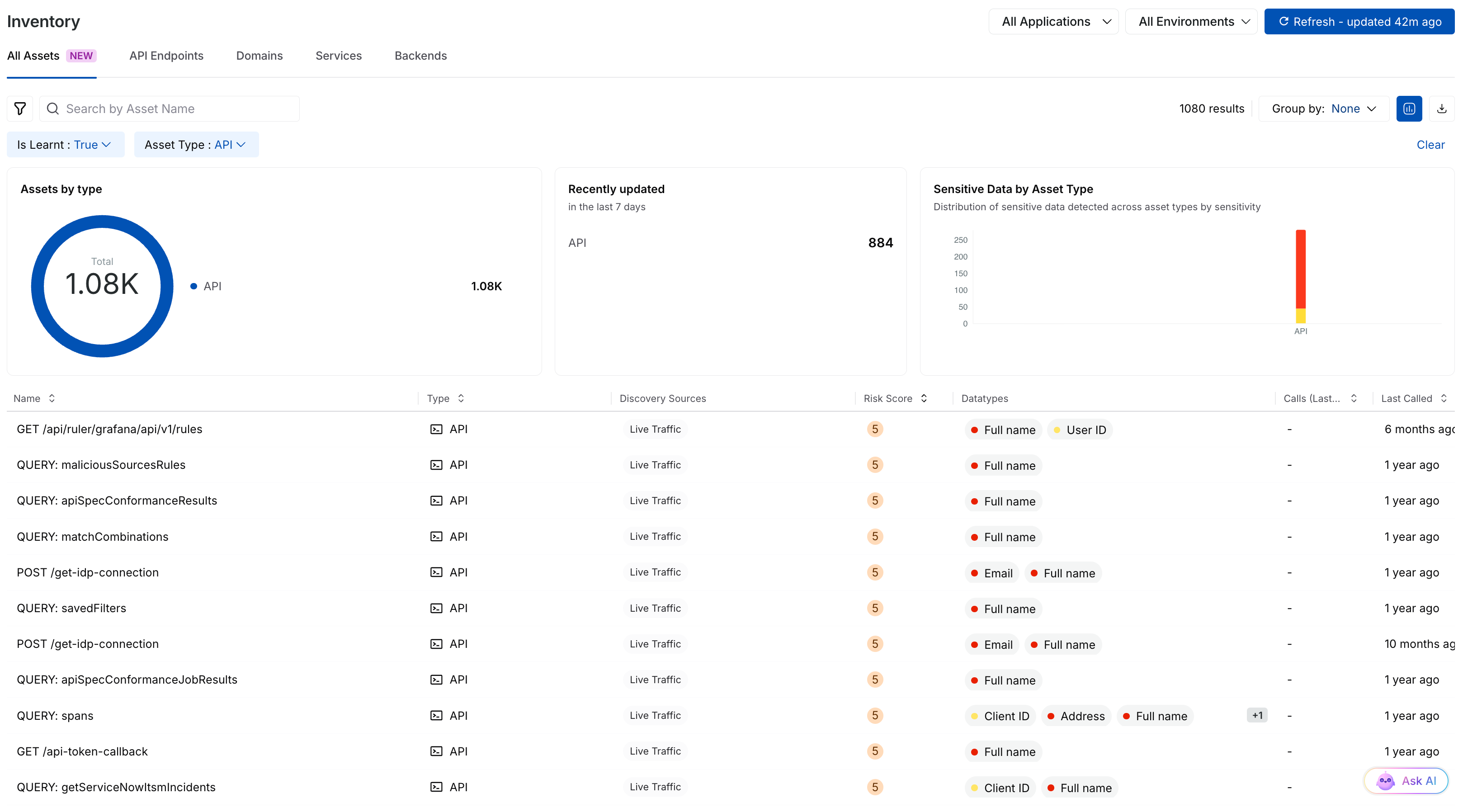Viewport: 1463px width, 812px height.
Task: Open GET /api/ruler/grafana/api/v1/rules asset
Action: point(109,429)
